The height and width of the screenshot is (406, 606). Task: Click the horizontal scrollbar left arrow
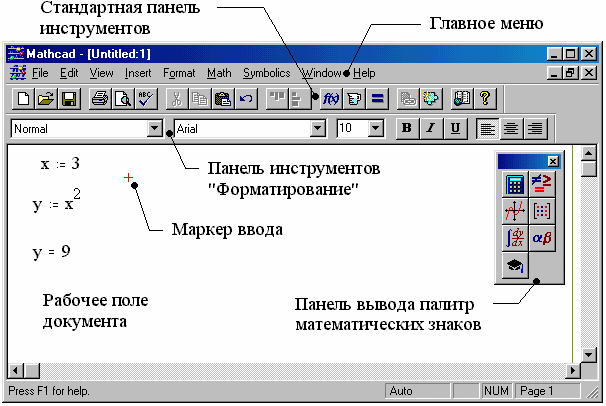click(15, 371)
